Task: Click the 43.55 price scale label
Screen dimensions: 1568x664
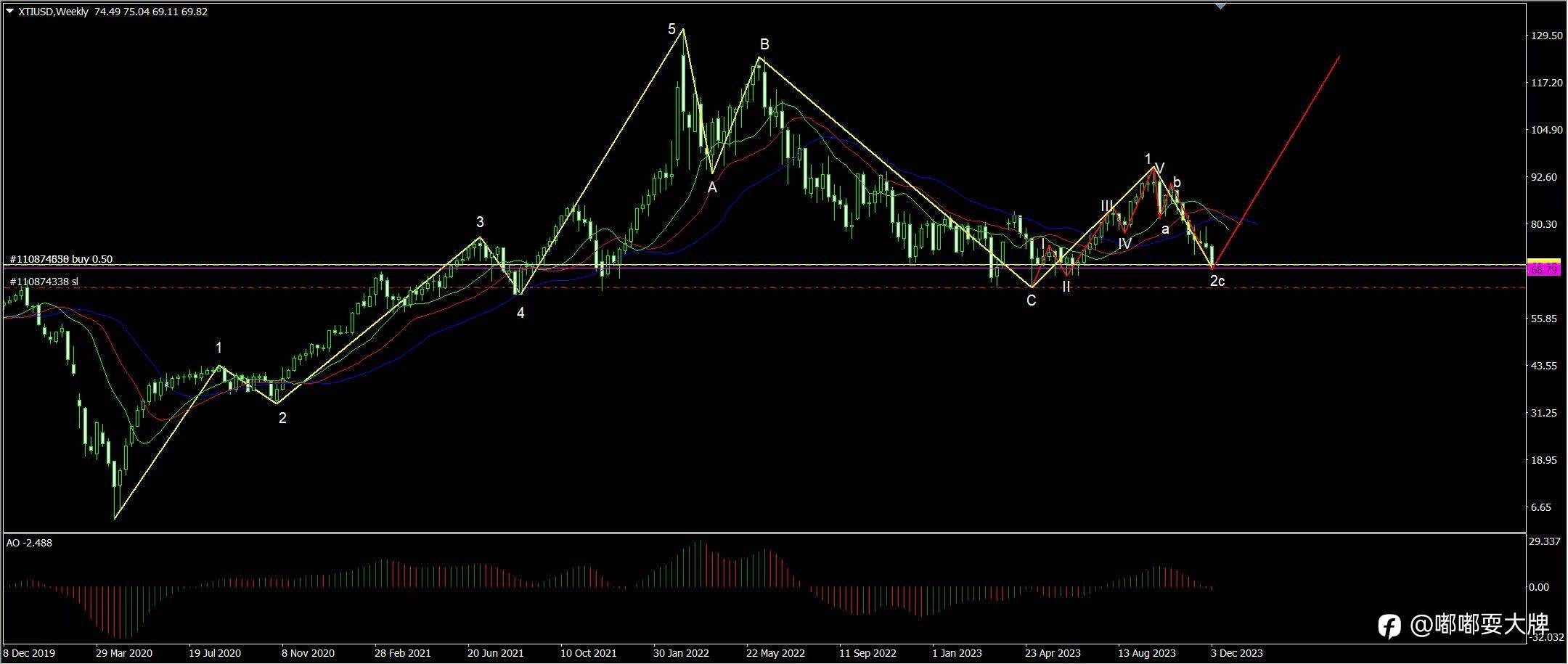Action: pyautogui.click(x=1545, y=366)
